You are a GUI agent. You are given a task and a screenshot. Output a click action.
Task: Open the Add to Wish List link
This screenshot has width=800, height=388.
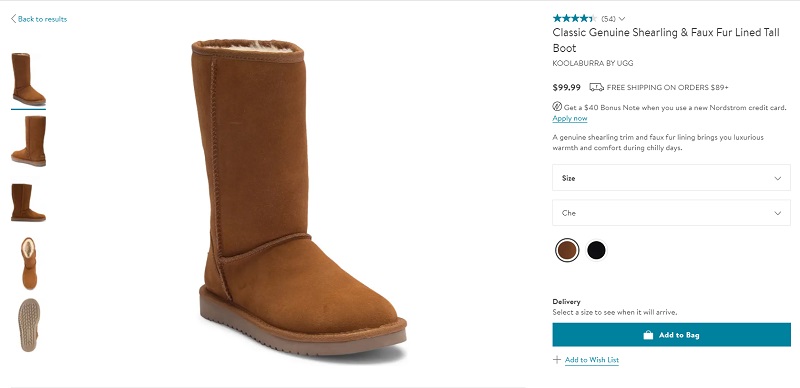[592, 360]
